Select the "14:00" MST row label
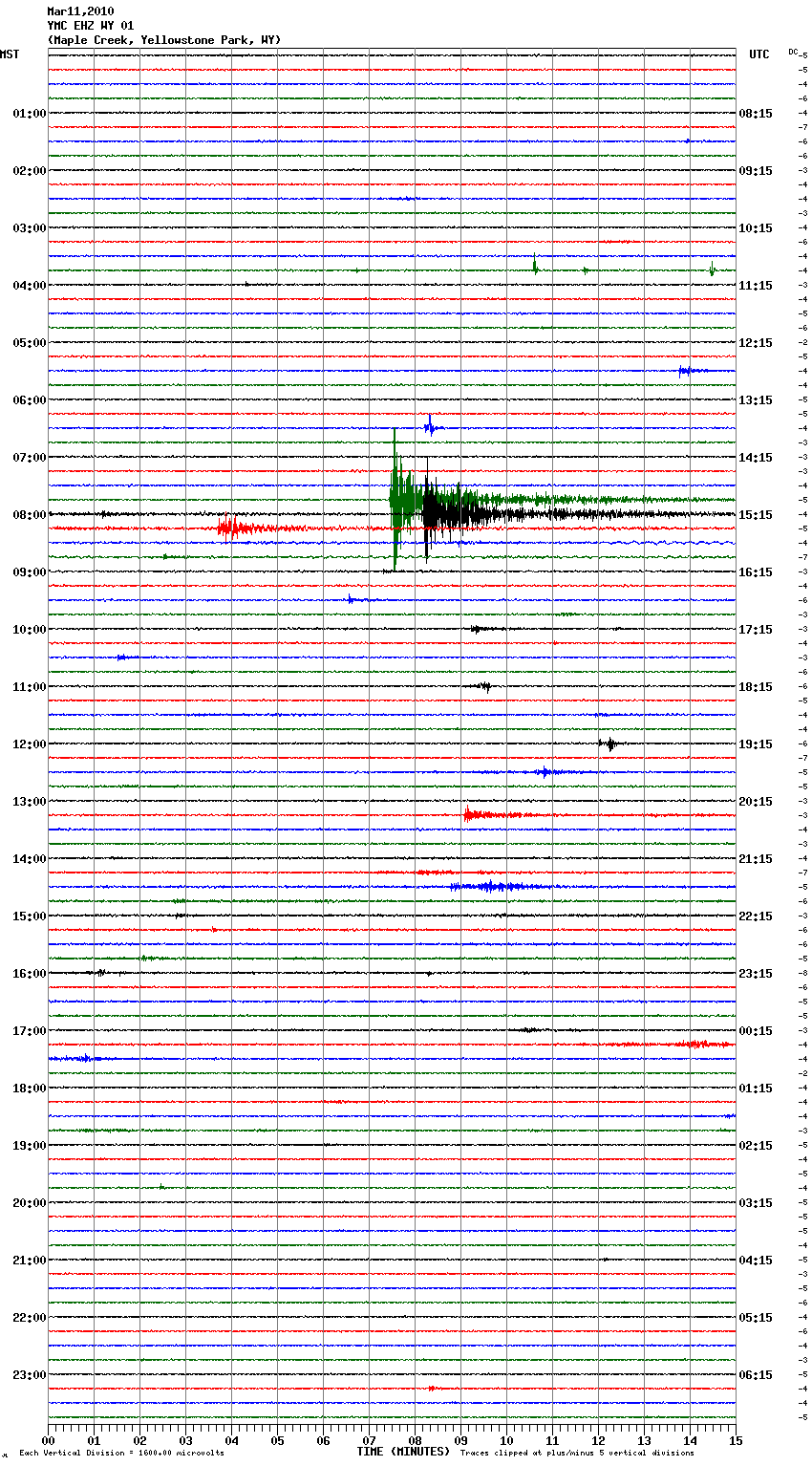Viewport: 812px width, 1466px height. coord(30,859)
